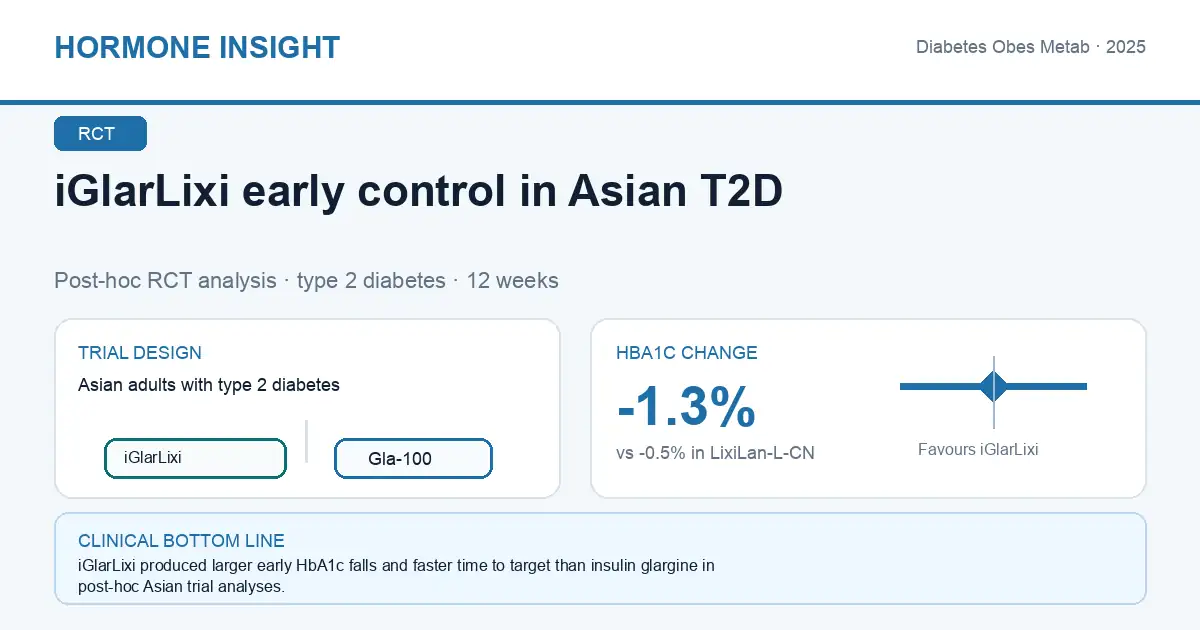Click the confidence interval horizontal bar
Image resolution: width=1200 pixels, height=630 pixels.
tap(993, 386)
